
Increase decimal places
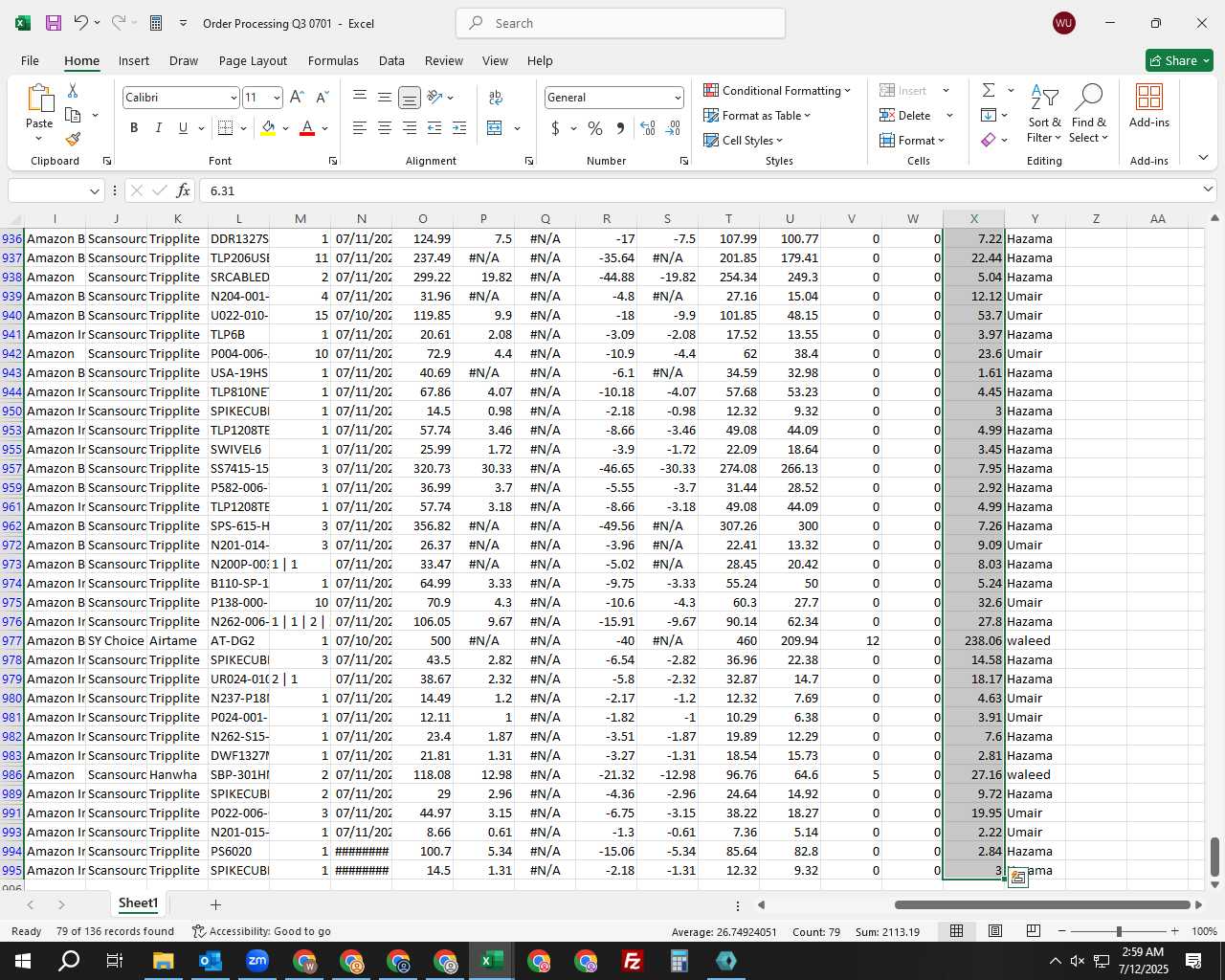[648, 128]
